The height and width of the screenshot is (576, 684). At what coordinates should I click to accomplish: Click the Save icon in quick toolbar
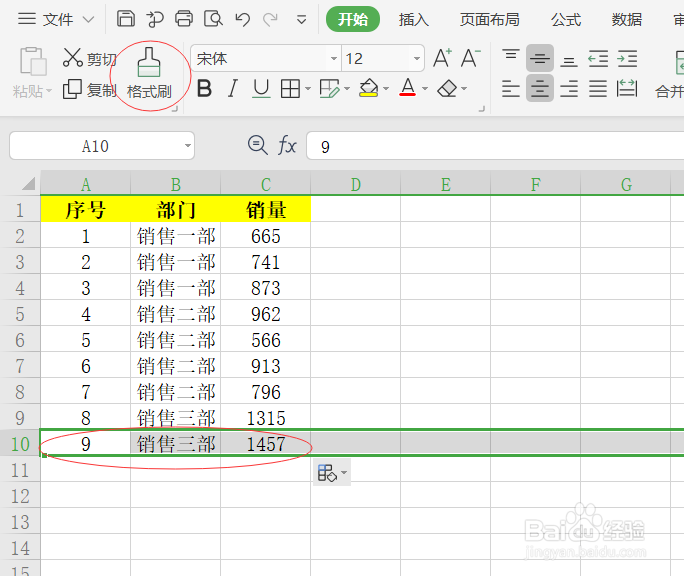tap(126, 19)
